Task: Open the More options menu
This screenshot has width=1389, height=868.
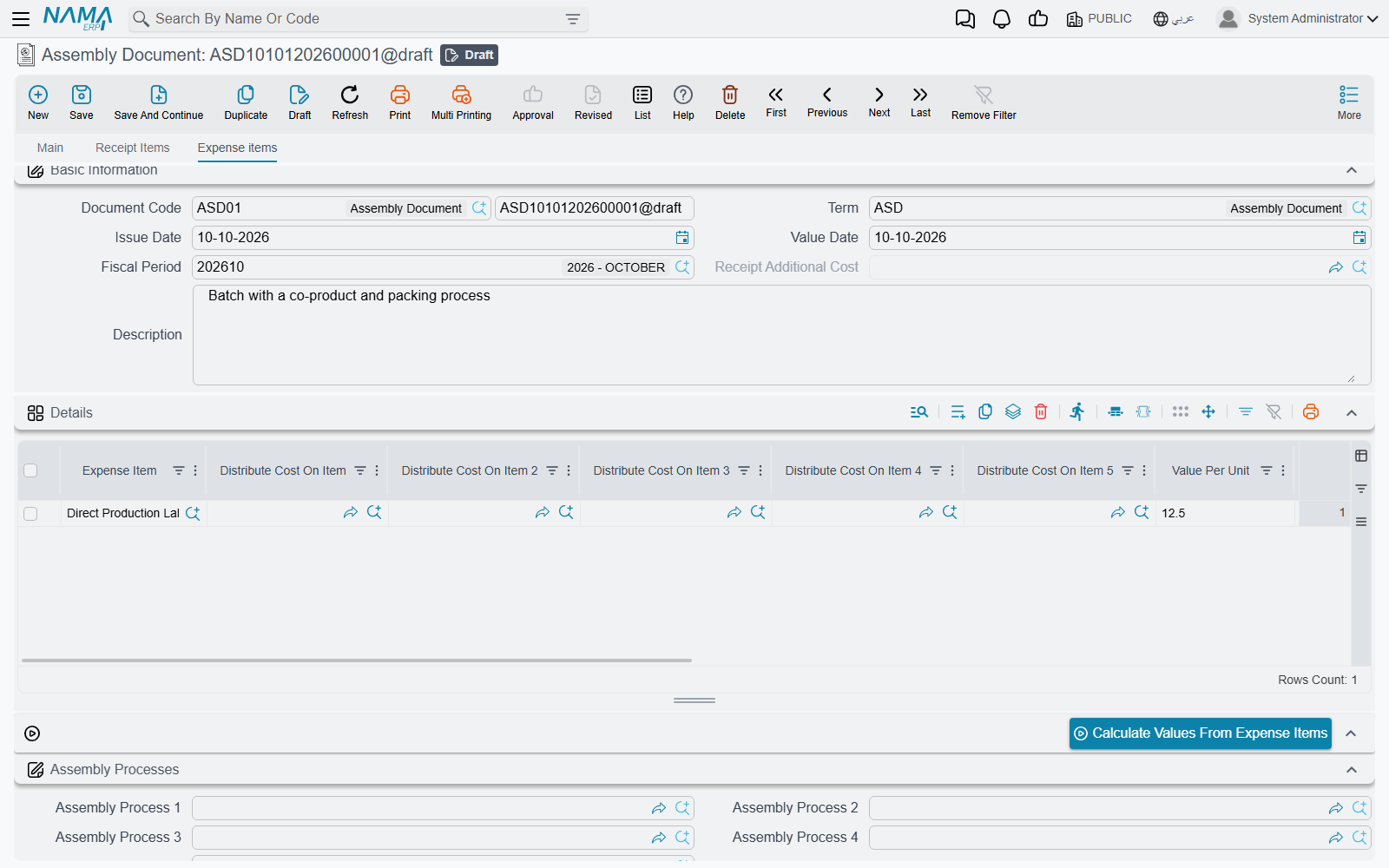Action: pos(1349,102)
